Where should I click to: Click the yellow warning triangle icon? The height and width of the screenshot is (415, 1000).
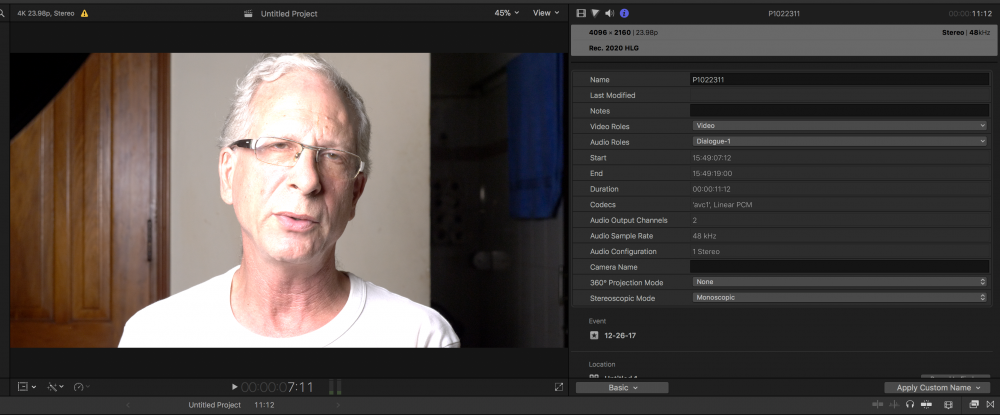pos(84,14)
